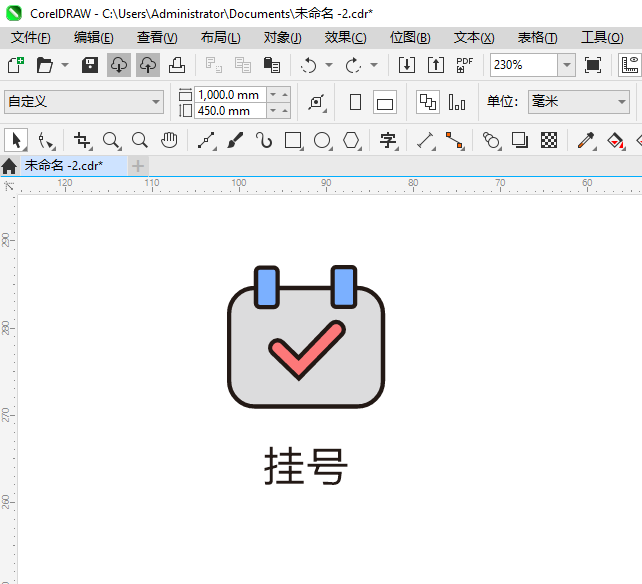Select the Interactive fill bucket tool
Viewport: 642px width, 584px height.
[615, 140]
